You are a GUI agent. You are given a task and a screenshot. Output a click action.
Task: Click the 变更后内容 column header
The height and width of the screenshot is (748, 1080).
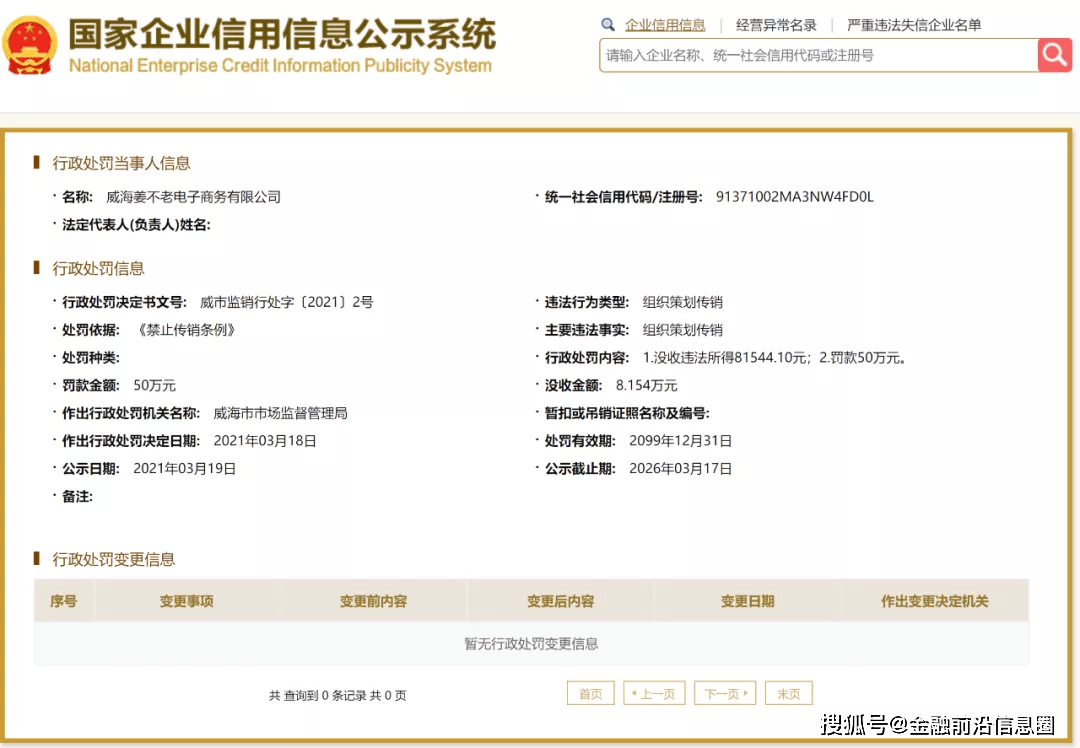pos(561,601)
